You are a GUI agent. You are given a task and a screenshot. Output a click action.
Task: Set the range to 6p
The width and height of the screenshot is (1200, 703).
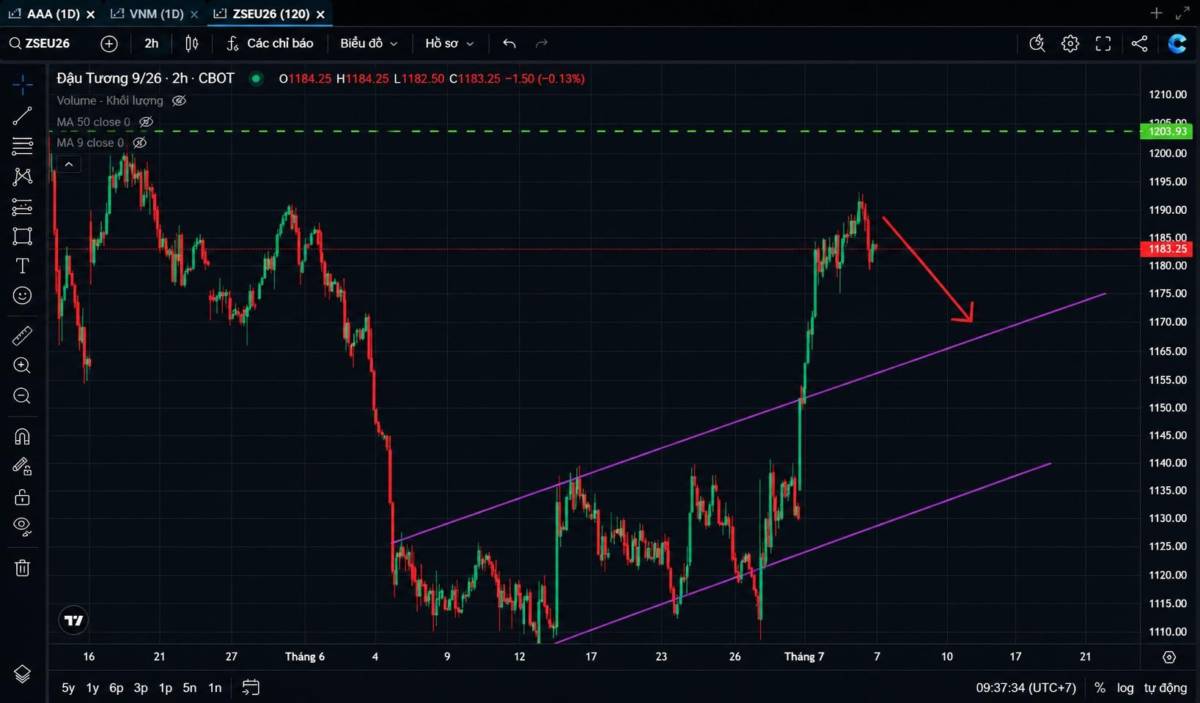(x=116, y=688)
